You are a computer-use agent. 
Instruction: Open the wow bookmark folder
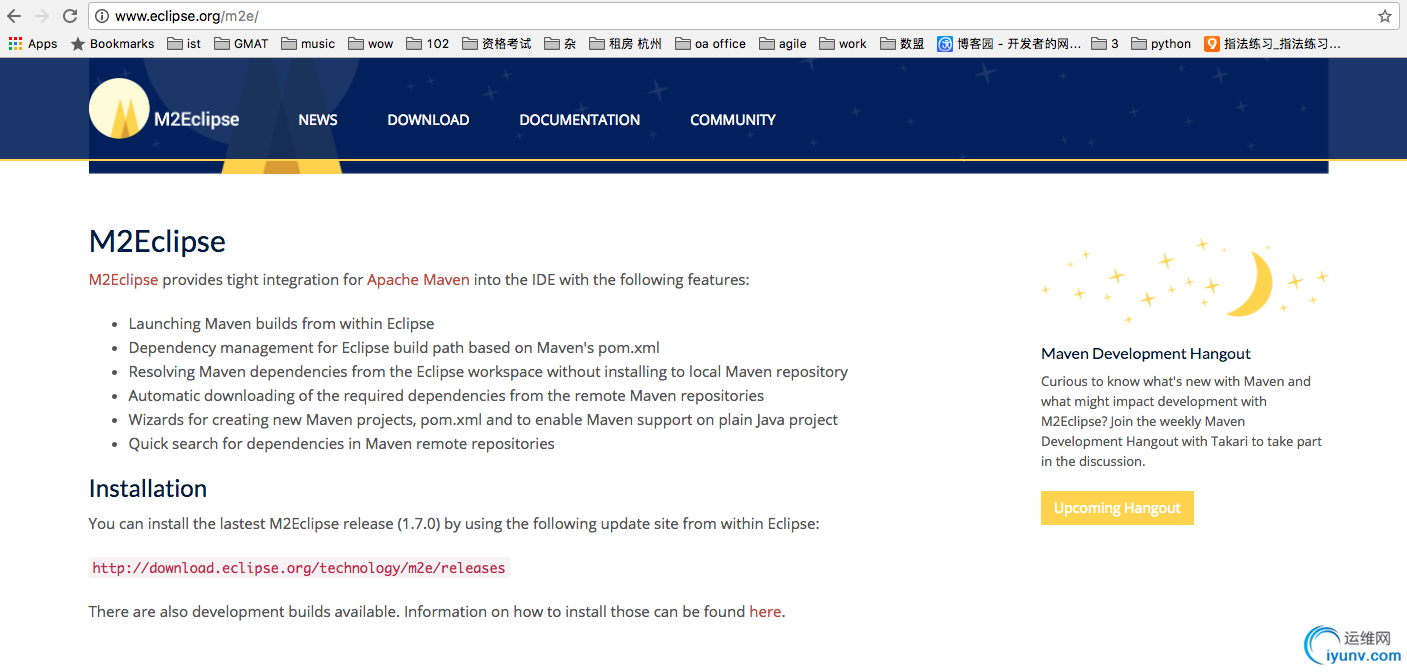point(371,44)
